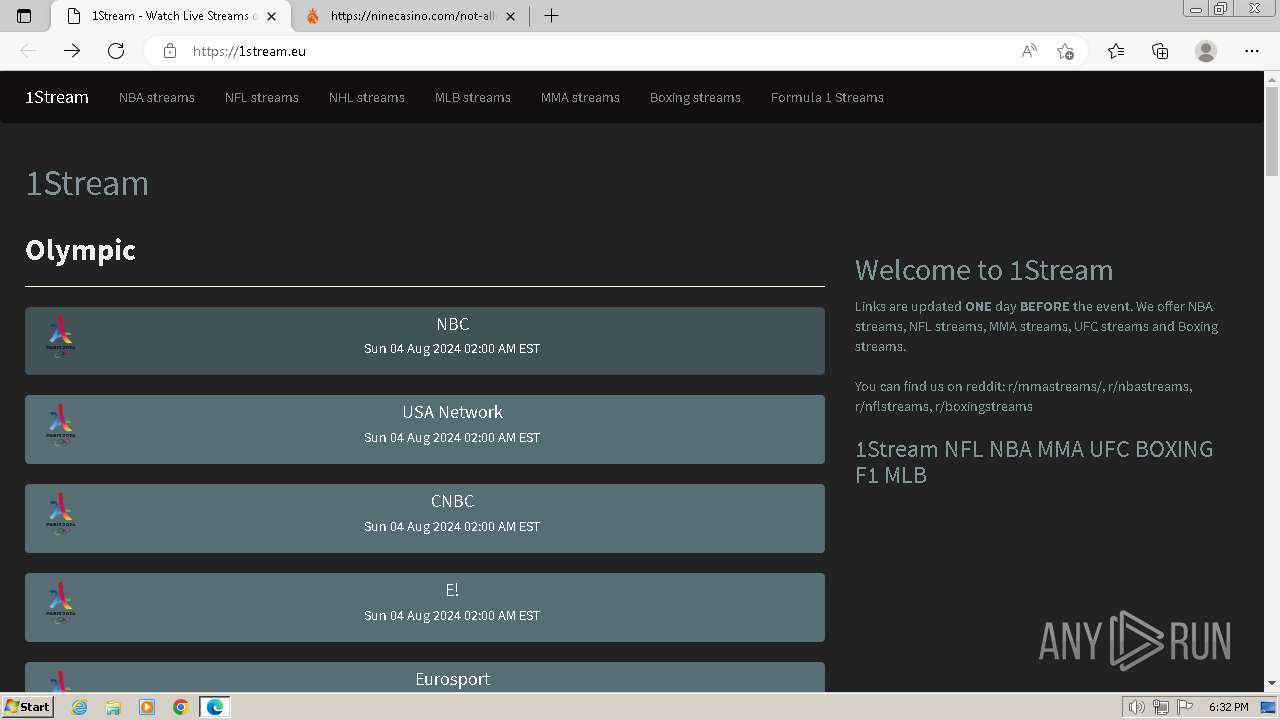Open the Settings and more menu
This screenshot has height=720, width=1280.
click(x=1252, y=51)
